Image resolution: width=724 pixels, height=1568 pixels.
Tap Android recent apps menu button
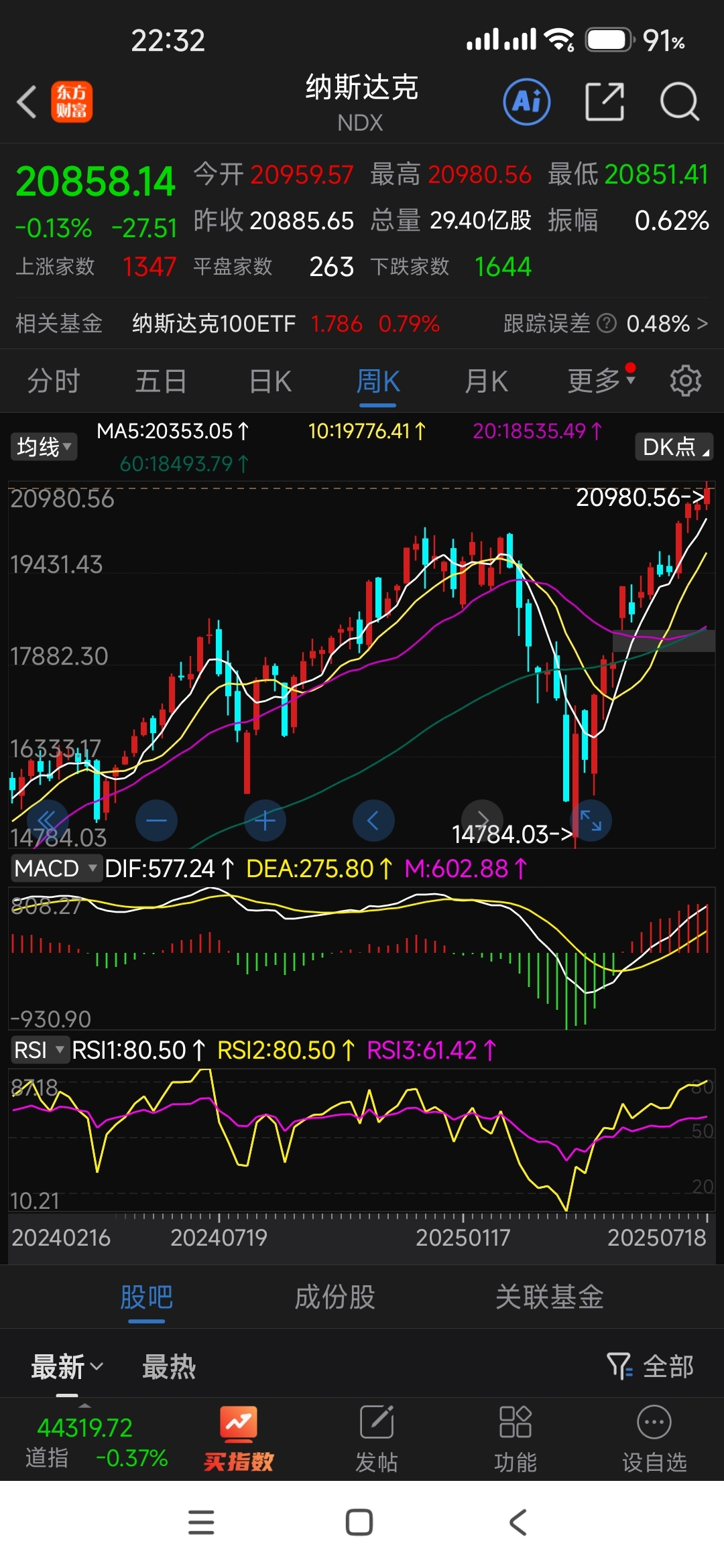pyautogui.click(x=201, y=1522)
